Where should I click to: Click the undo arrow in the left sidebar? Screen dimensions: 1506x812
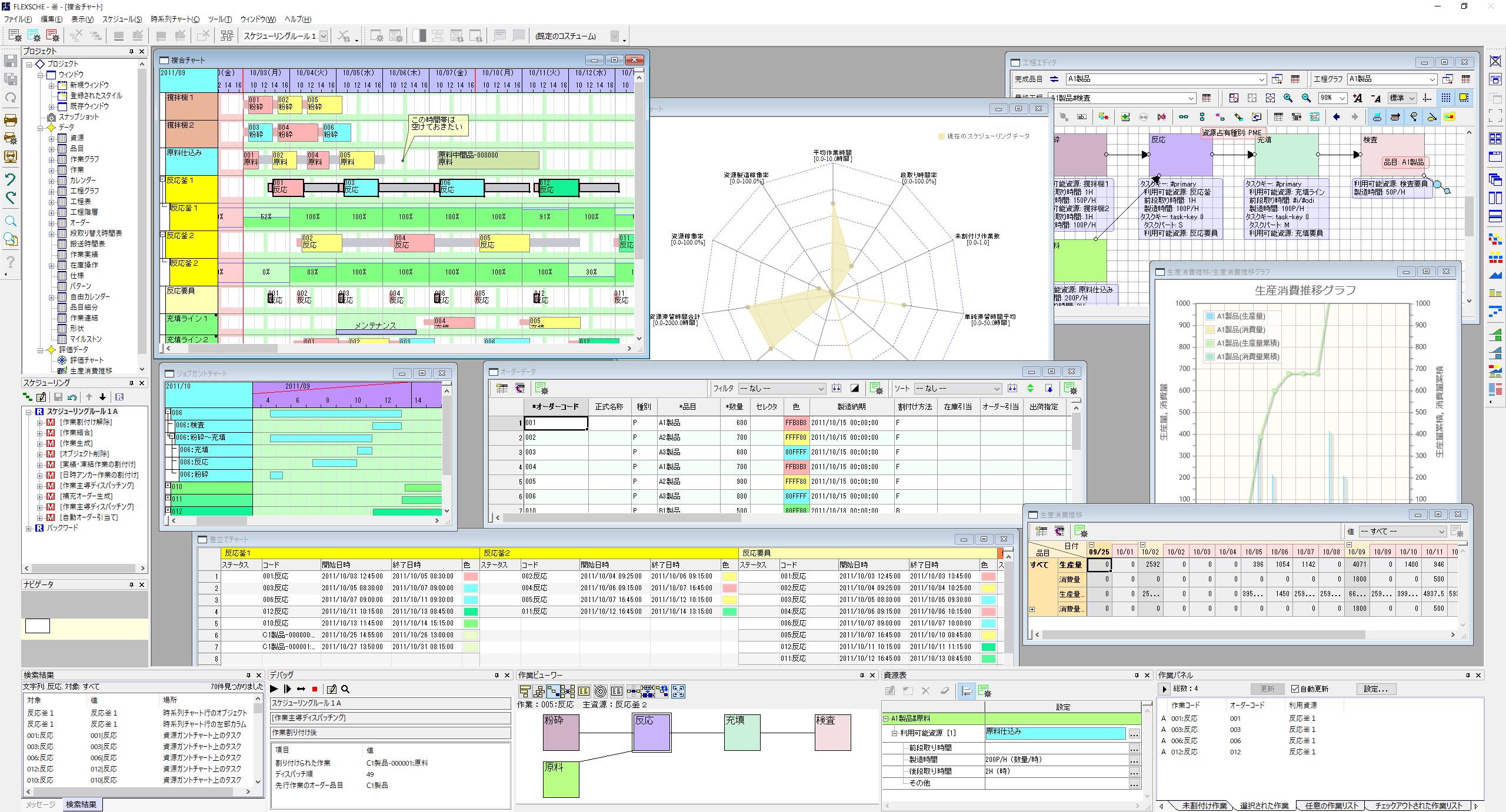click(11, 179)
